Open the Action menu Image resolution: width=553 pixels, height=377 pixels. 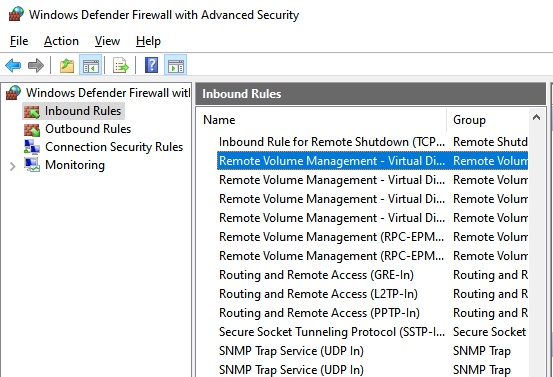[61, 41]
